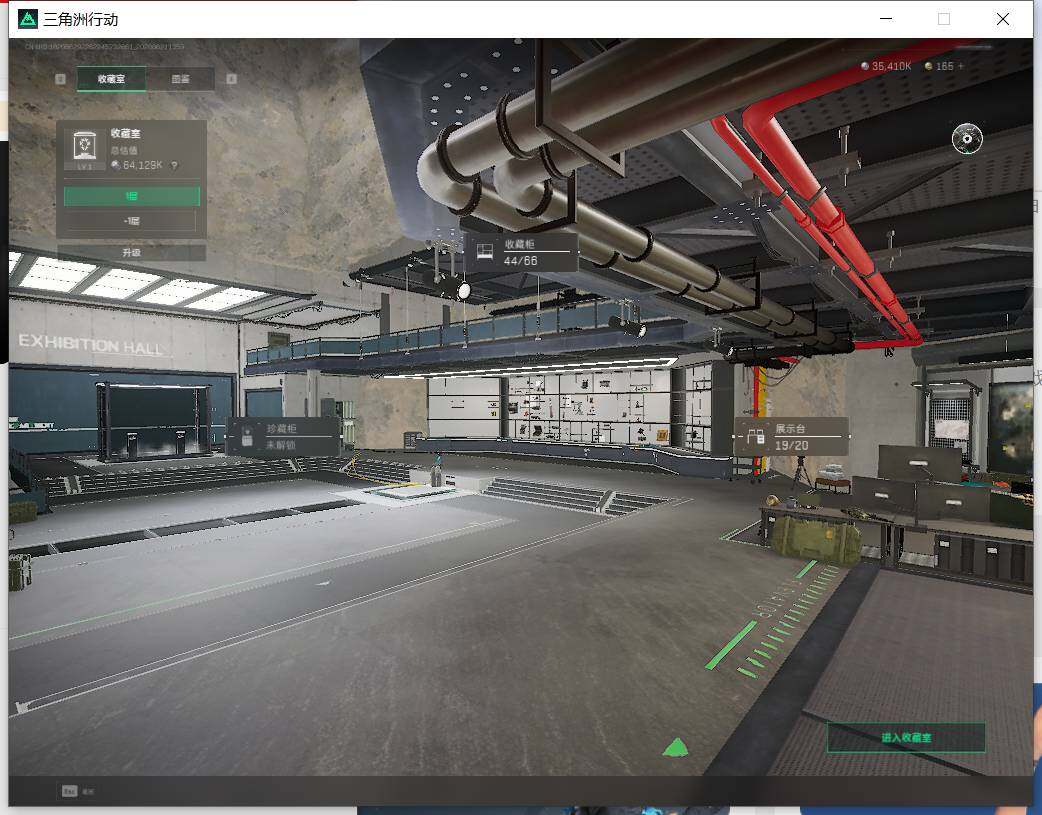Select the -1层 floor button

click(x=132, y=220)
